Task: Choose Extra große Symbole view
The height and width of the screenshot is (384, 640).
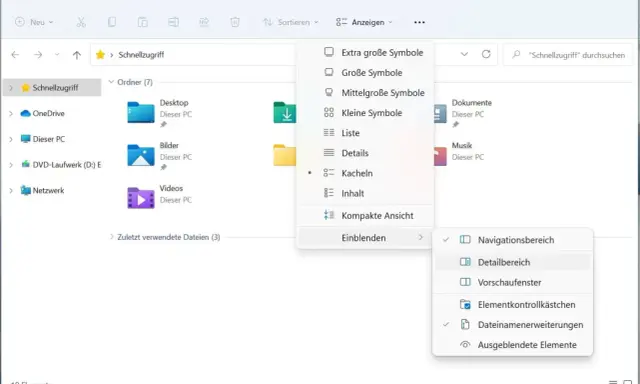Action: 365,53
